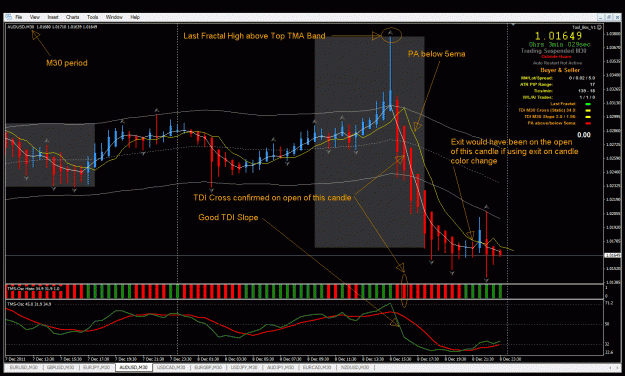Click the TMS-Osc oscillator label in bottom subwindow

click(29, 304)
